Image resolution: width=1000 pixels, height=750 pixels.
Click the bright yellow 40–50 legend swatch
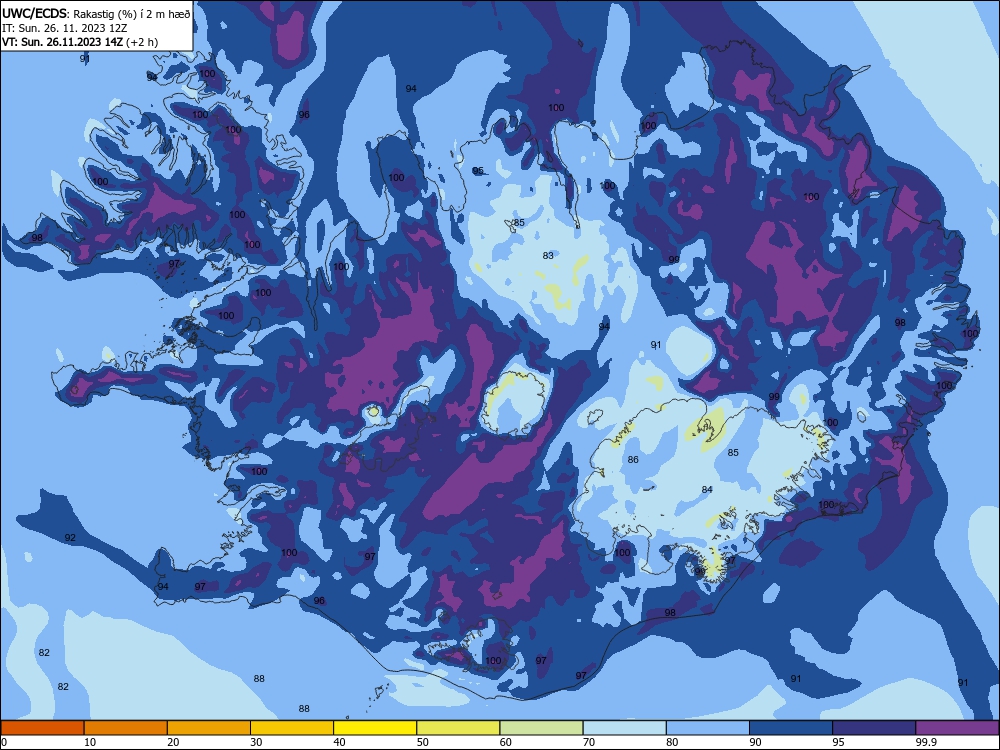point(375,728)
